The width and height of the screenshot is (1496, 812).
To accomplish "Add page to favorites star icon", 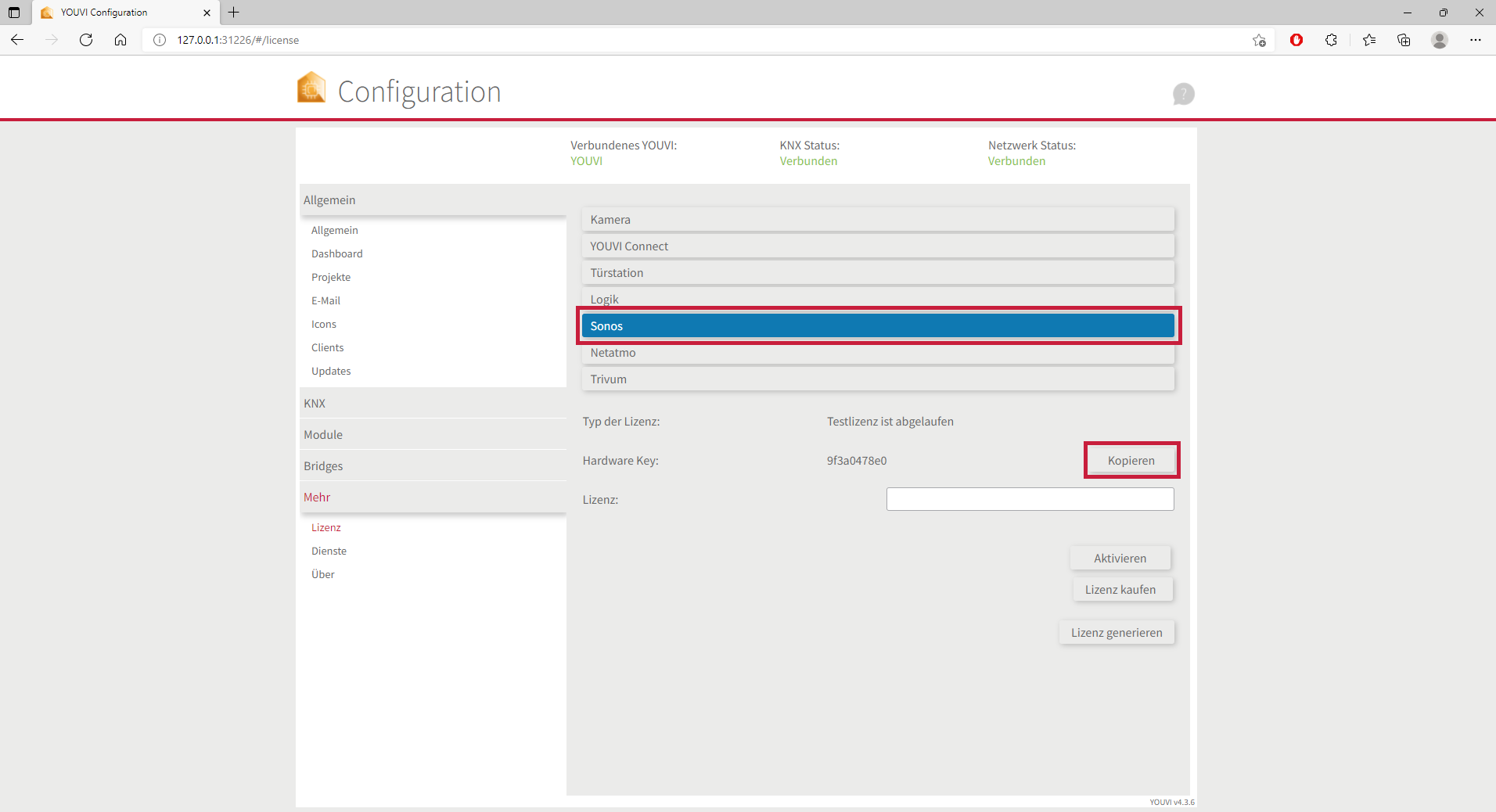I will (x=1259, y=40).
